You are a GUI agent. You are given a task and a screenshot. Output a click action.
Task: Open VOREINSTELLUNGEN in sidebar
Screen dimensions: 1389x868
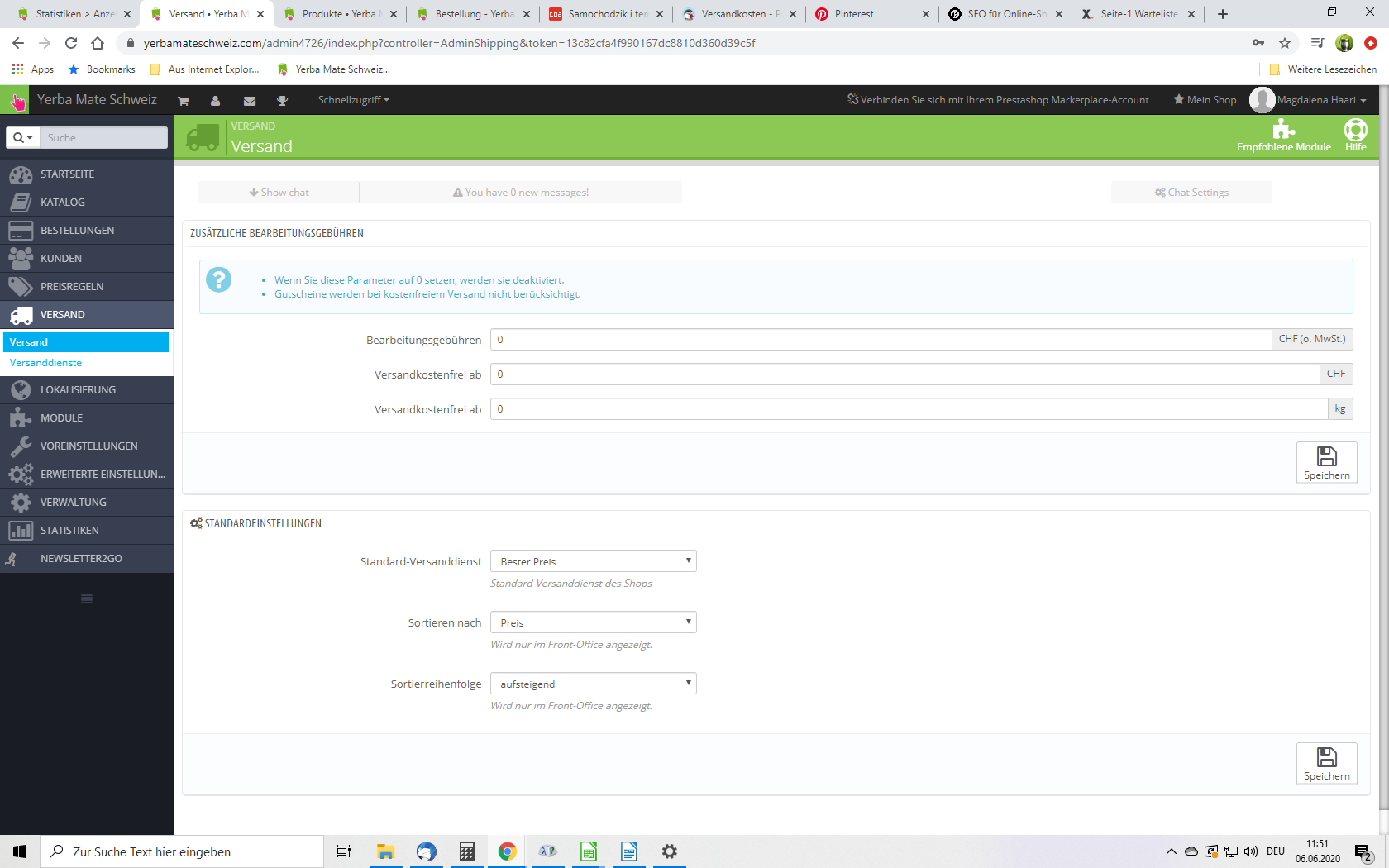[x=87, y=446]
